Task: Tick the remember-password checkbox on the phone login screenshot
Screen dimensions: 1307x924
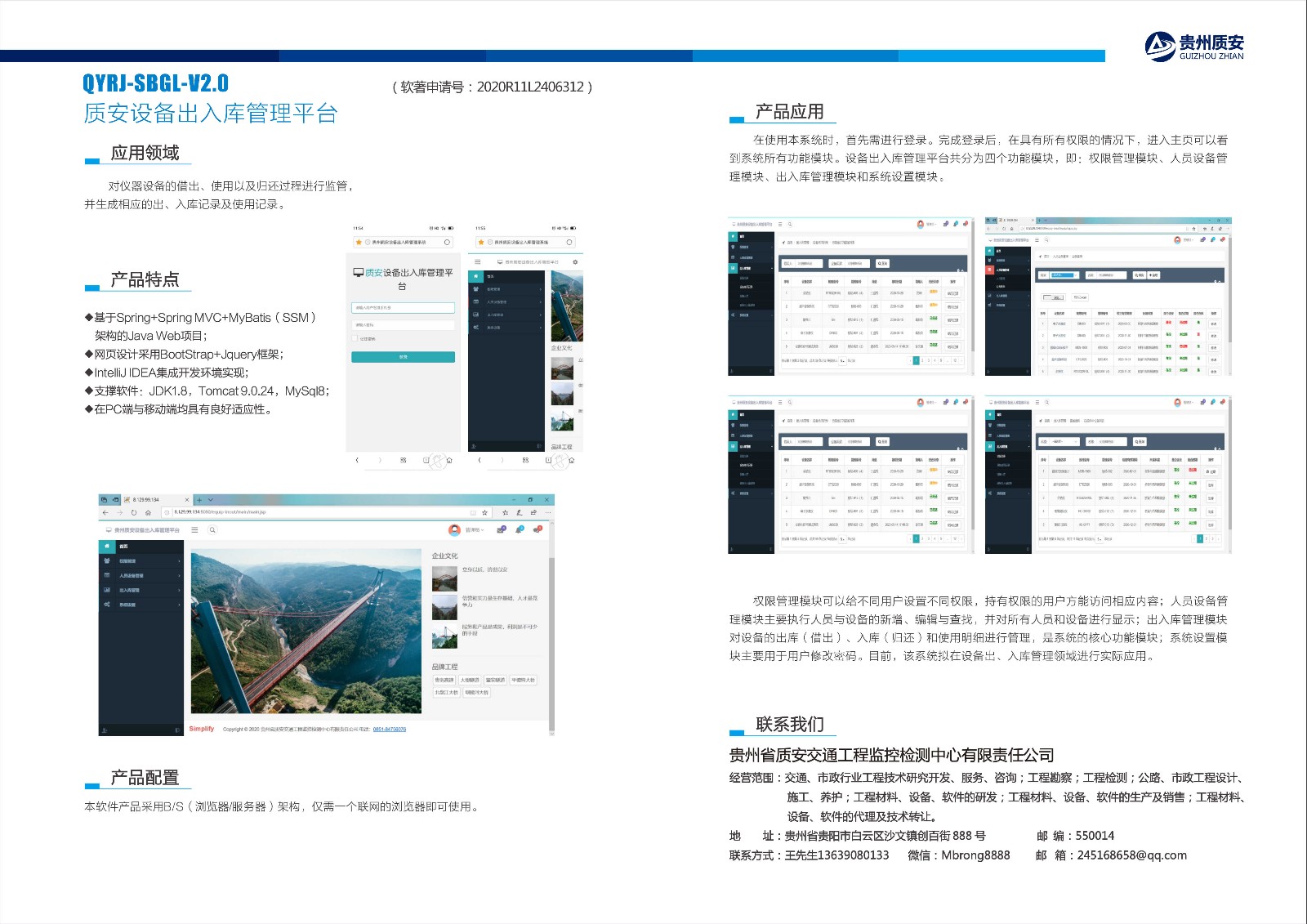Action: [x=355, y=338]
